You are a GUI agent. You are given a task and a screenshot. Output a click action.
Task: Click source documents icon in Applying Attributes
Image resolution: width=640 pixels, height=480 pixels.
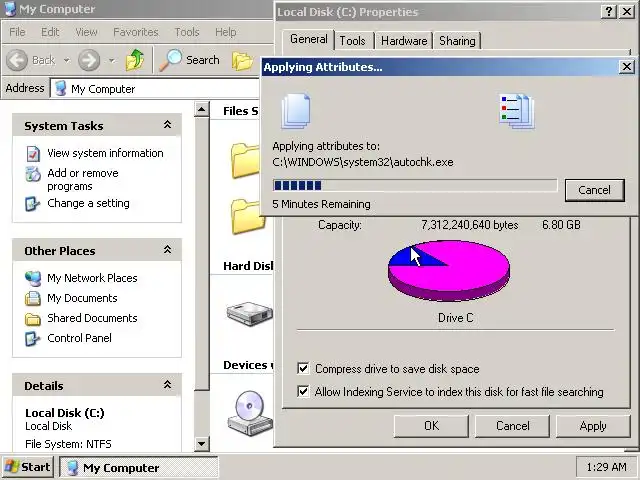[x=296, y=111]
